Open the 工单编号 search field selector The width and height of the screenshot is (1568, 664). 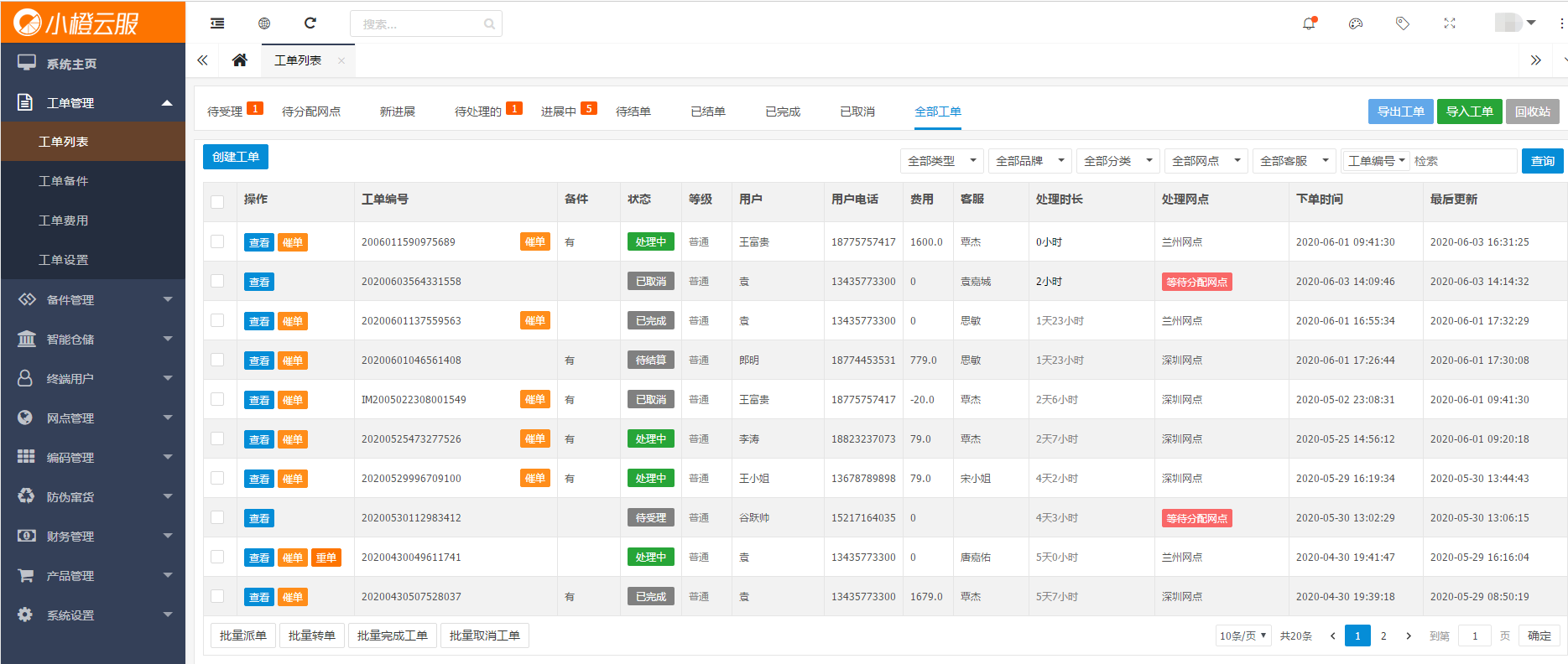(x=1376, y=161)
